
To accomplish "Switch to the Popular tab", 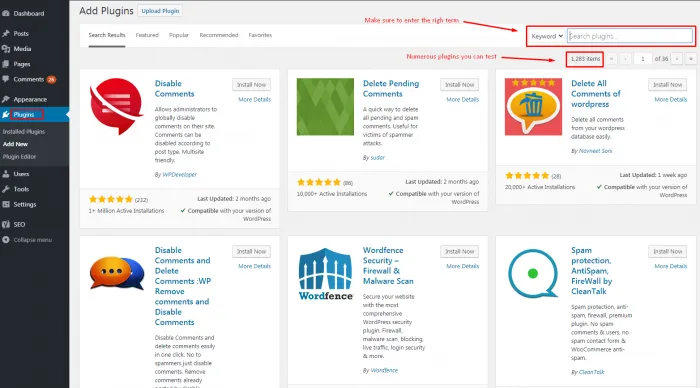I will pyautogui.click(x=179, y=35).
